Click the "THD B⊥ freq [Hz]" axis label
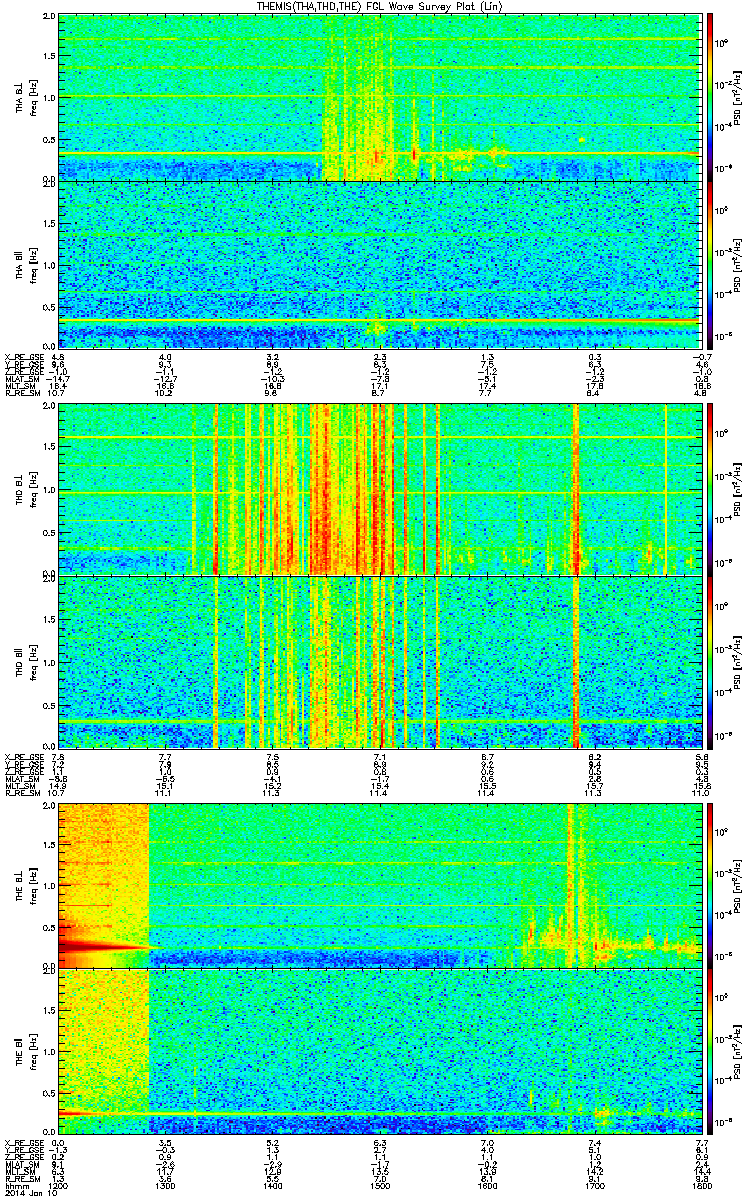 (x=24, y=489)
